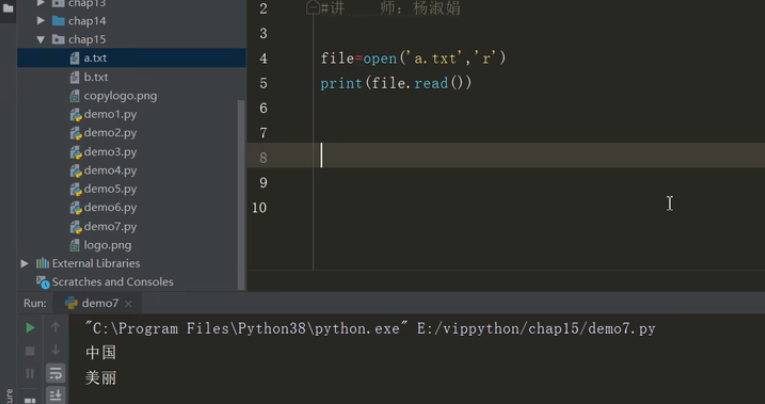Click logo.png image file icon
Screen dimensions: 765x404
pyautogui.click(x=75, y=245)
